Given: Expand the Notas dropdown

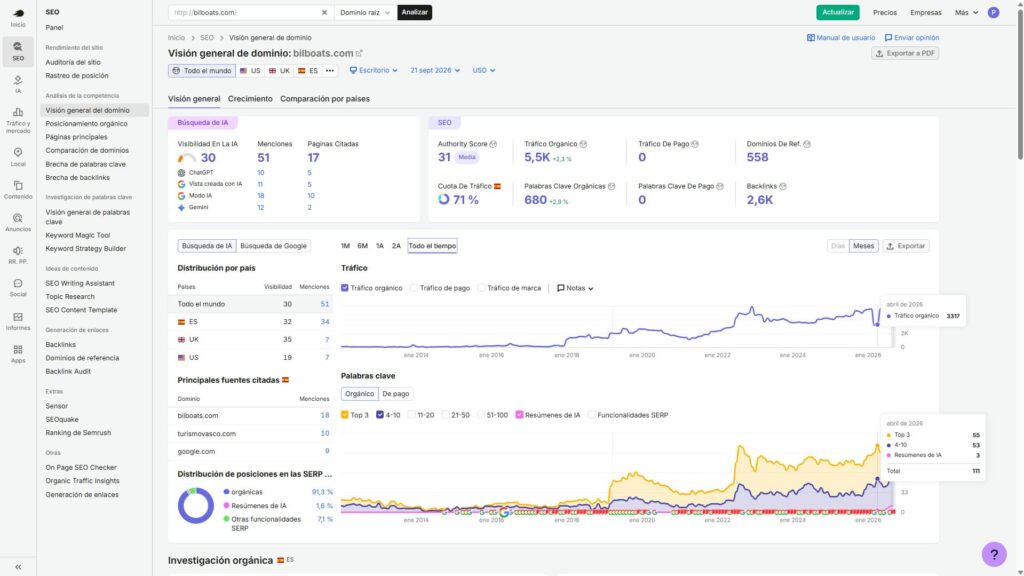Looking at the screenshot, I should tap(575, 288).
